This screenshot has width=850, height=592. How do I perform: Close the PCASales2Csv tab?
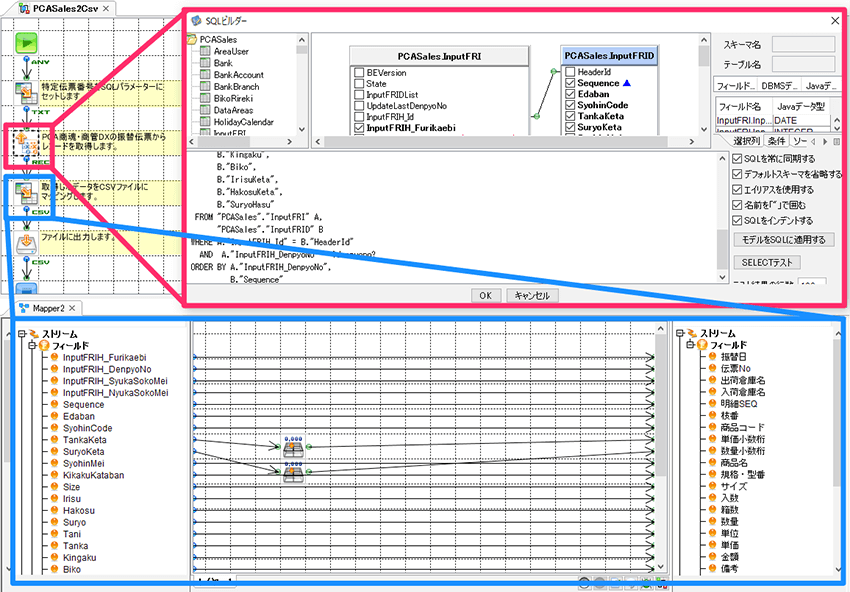(106, 9)
